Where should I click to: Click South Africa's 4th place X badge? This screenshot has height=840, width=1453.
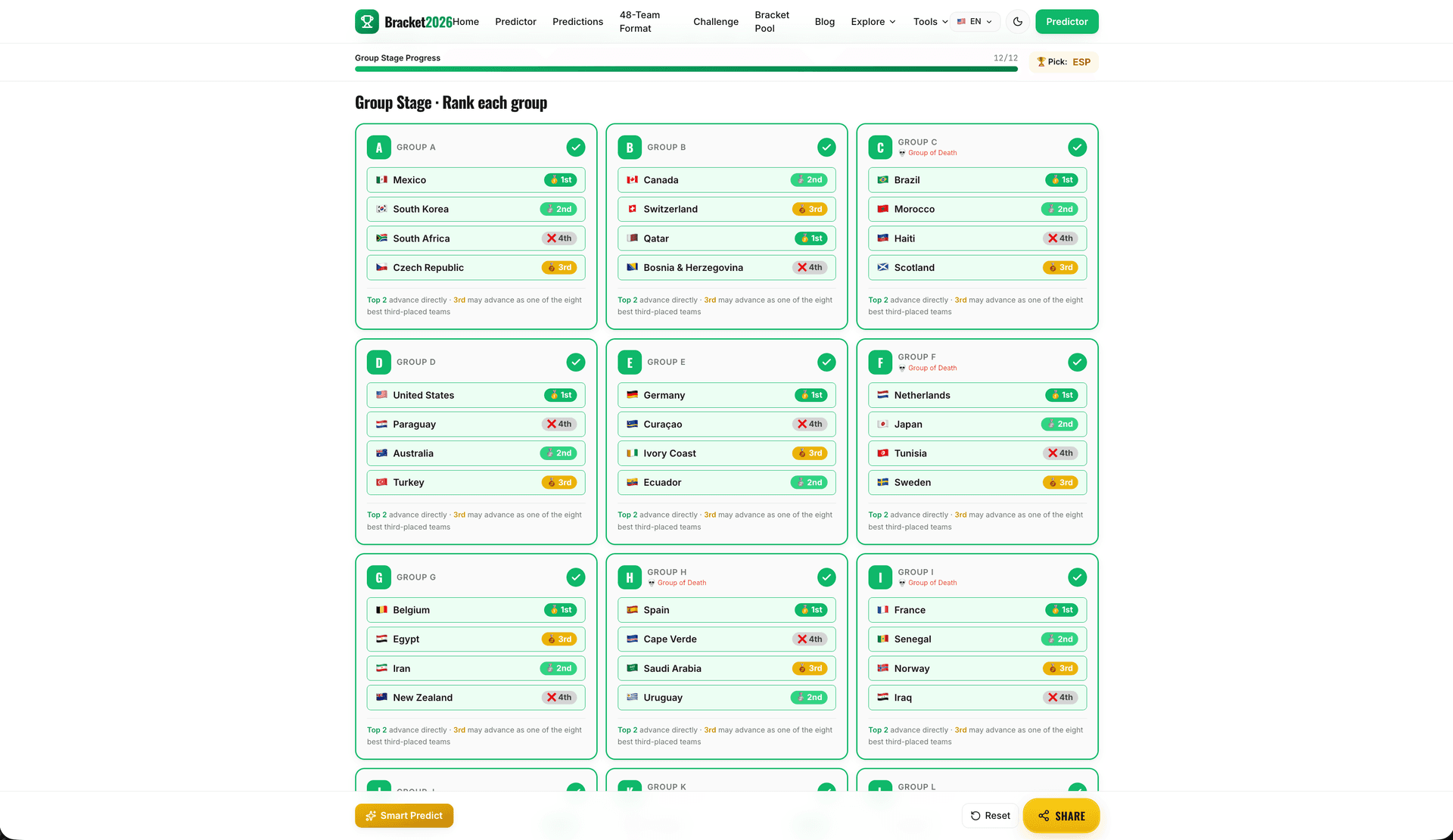pyautogui.click(x=559, y=238)
